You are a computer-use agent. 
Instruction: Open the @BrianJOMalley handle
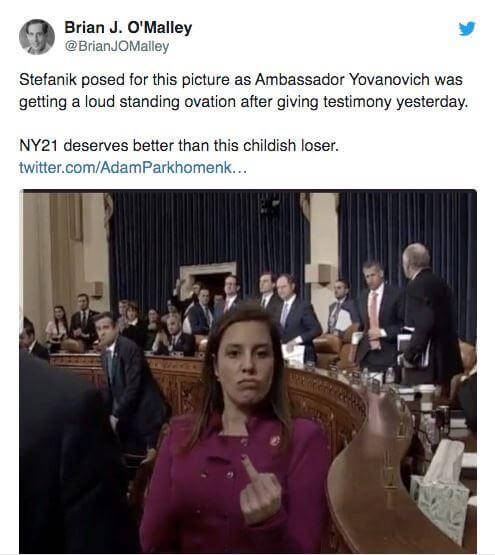(x=117, y=46)
